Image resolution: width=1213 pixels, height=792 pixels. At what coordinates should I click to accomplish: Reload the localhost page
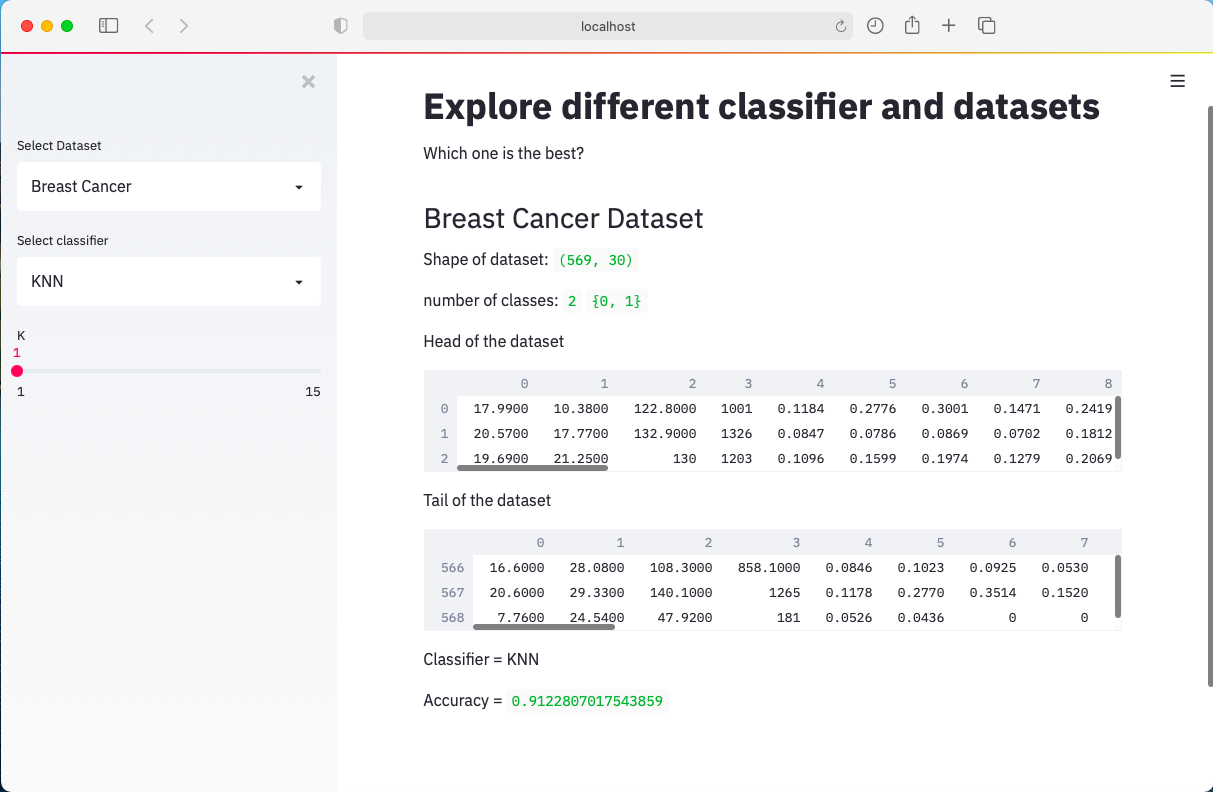click(841, 25)
